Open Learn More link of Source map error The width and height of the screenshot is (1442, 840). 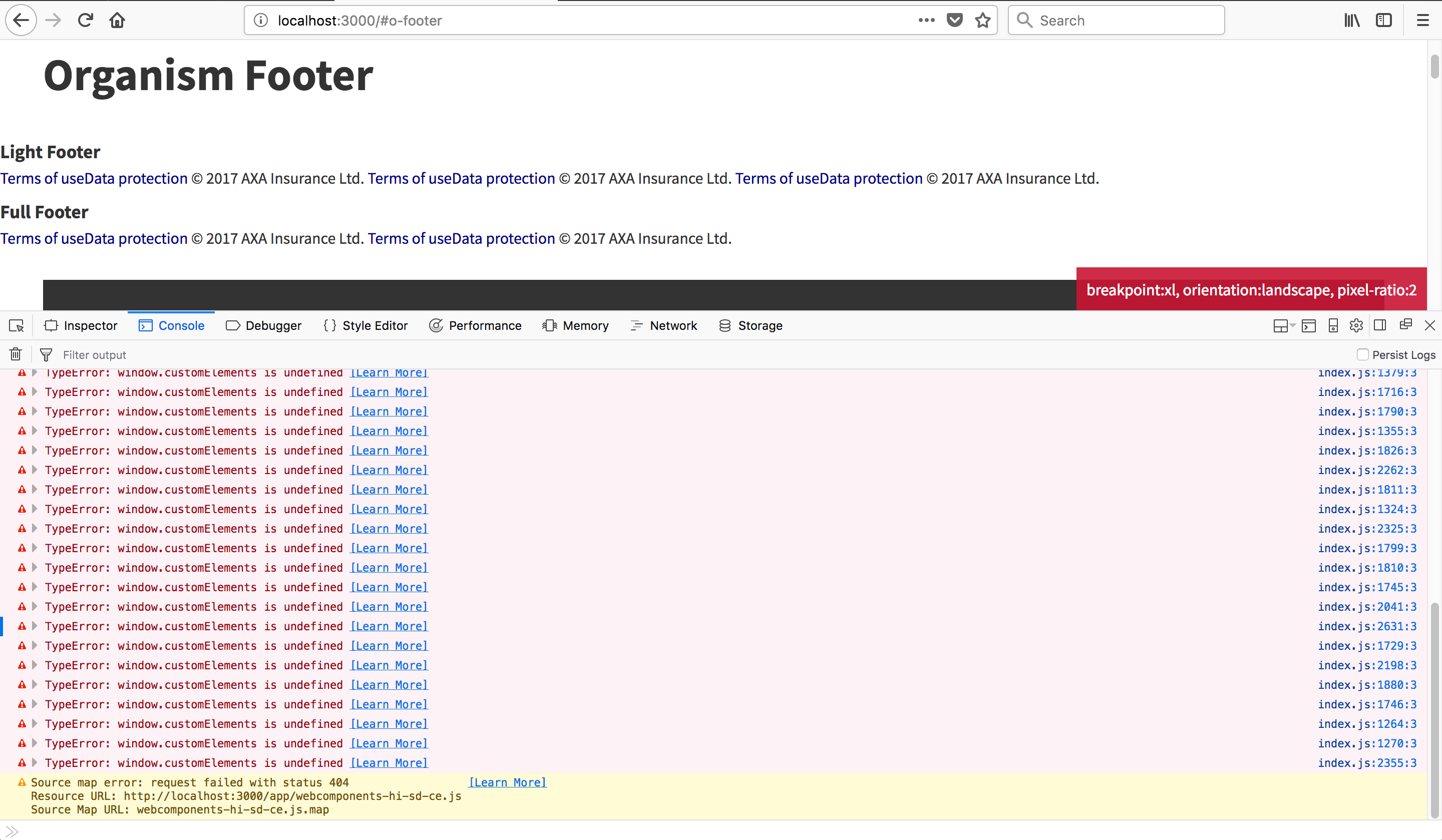pos(508,782)
